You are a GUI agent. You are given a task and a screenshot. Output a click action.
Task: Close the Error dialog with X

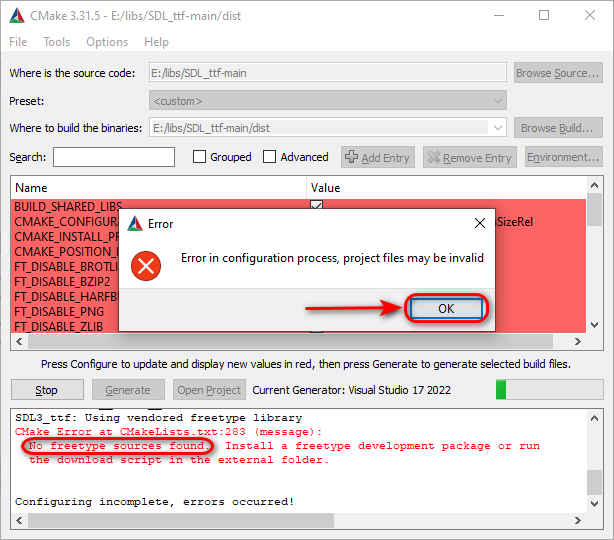[479, 223]
